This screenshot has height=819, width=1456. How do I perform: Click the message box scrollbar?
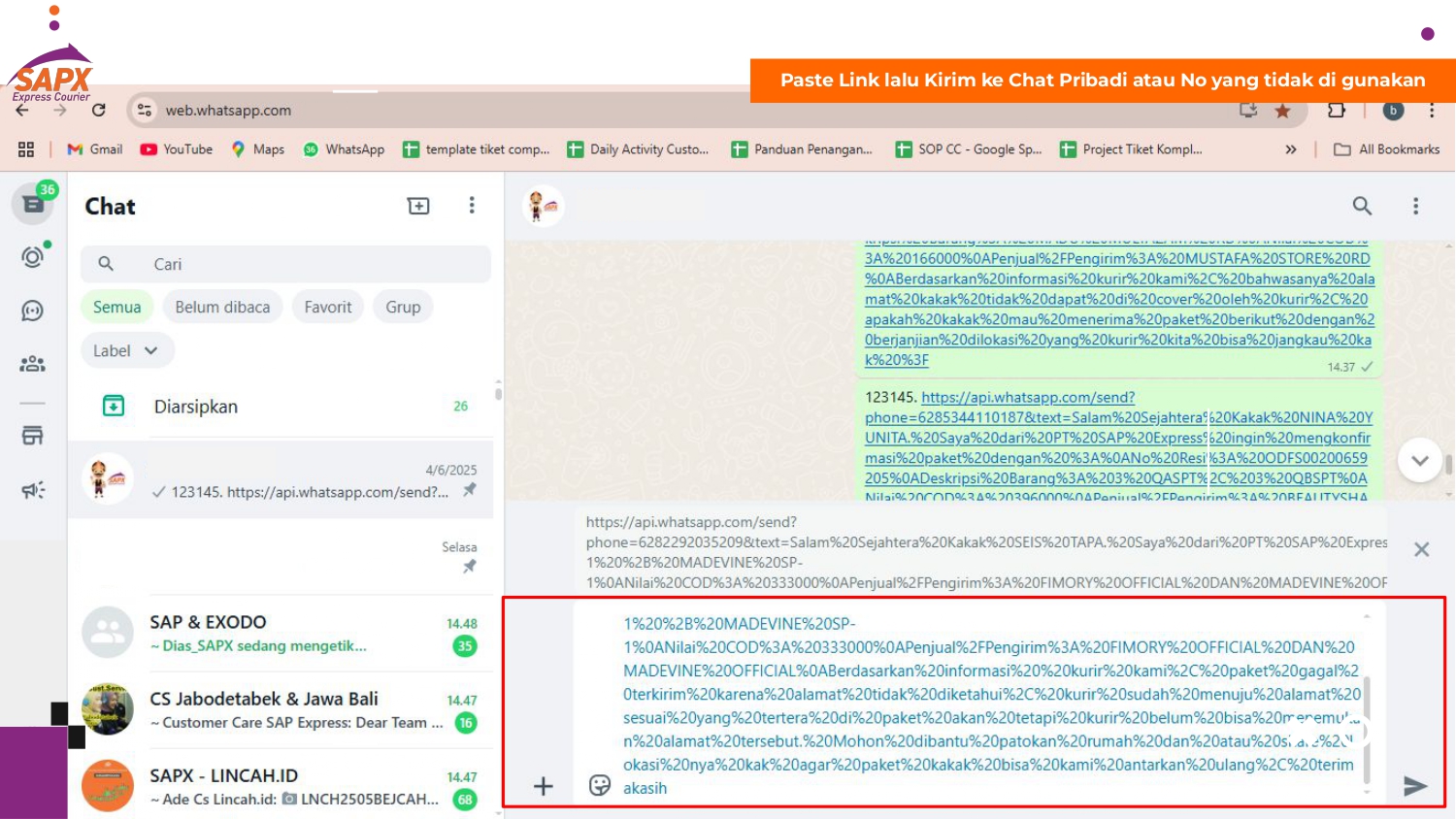pos(1367,731)
